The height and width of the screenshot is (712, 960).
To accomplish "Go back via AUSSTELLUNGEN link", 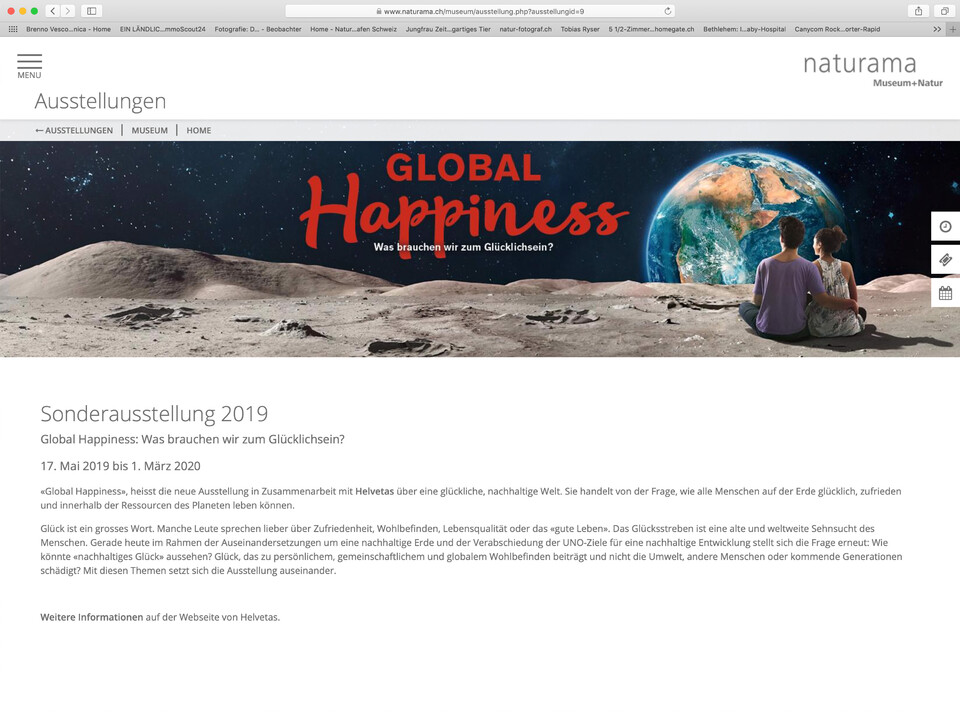I will (x=74, y=130).
